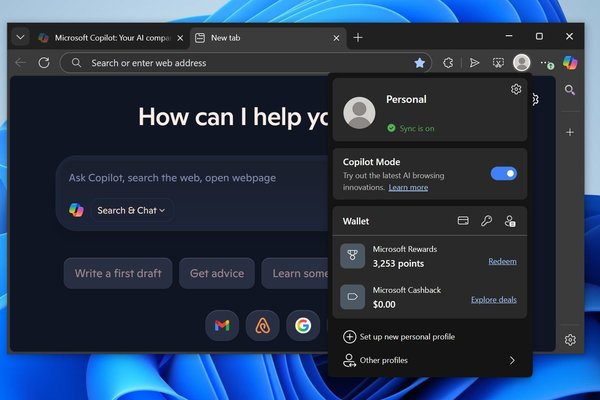Focus the Search or enter web address bar
The image size is (600, 400).
pyautogui.click(x=246, y=63)
